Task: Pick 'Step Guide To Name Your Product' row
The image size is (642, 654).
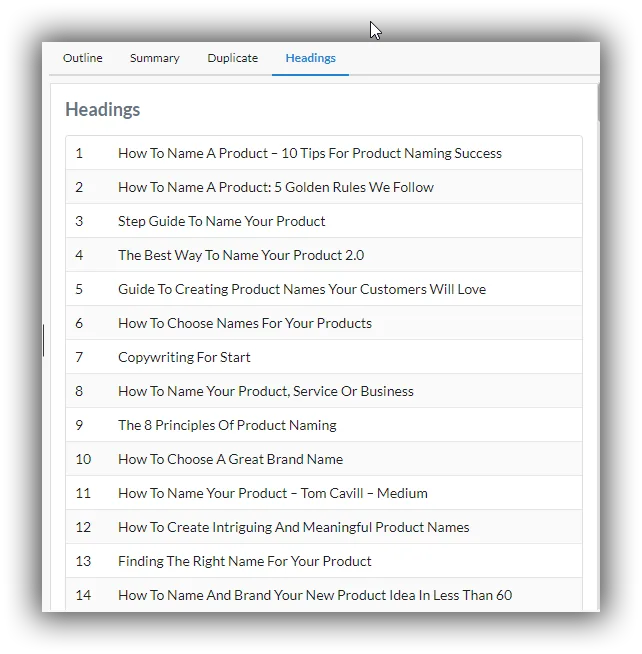Action: pos(324,221)
